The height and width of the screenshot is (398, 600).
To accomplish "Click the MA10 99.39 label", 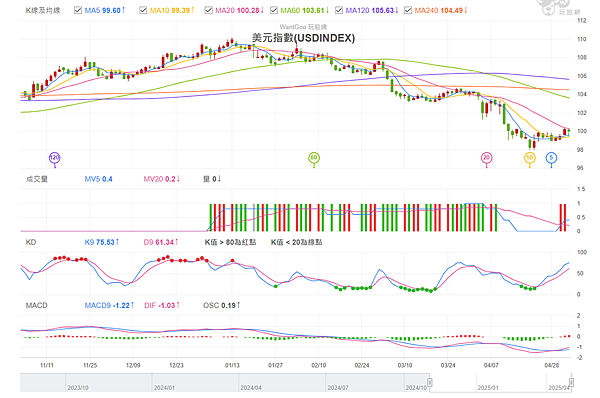I will click(x=172, y=10).
